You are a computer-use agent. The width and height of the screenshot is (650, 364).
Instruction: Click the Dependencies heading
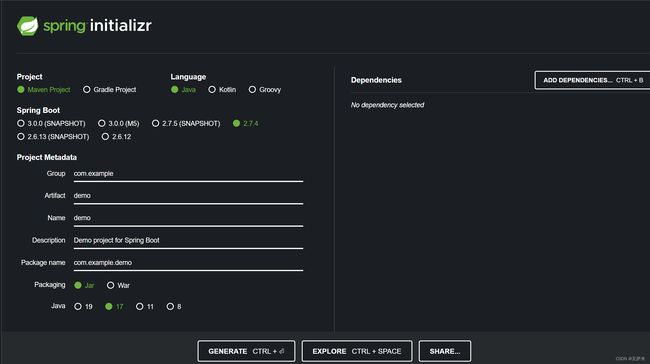(x=376, y=80)
